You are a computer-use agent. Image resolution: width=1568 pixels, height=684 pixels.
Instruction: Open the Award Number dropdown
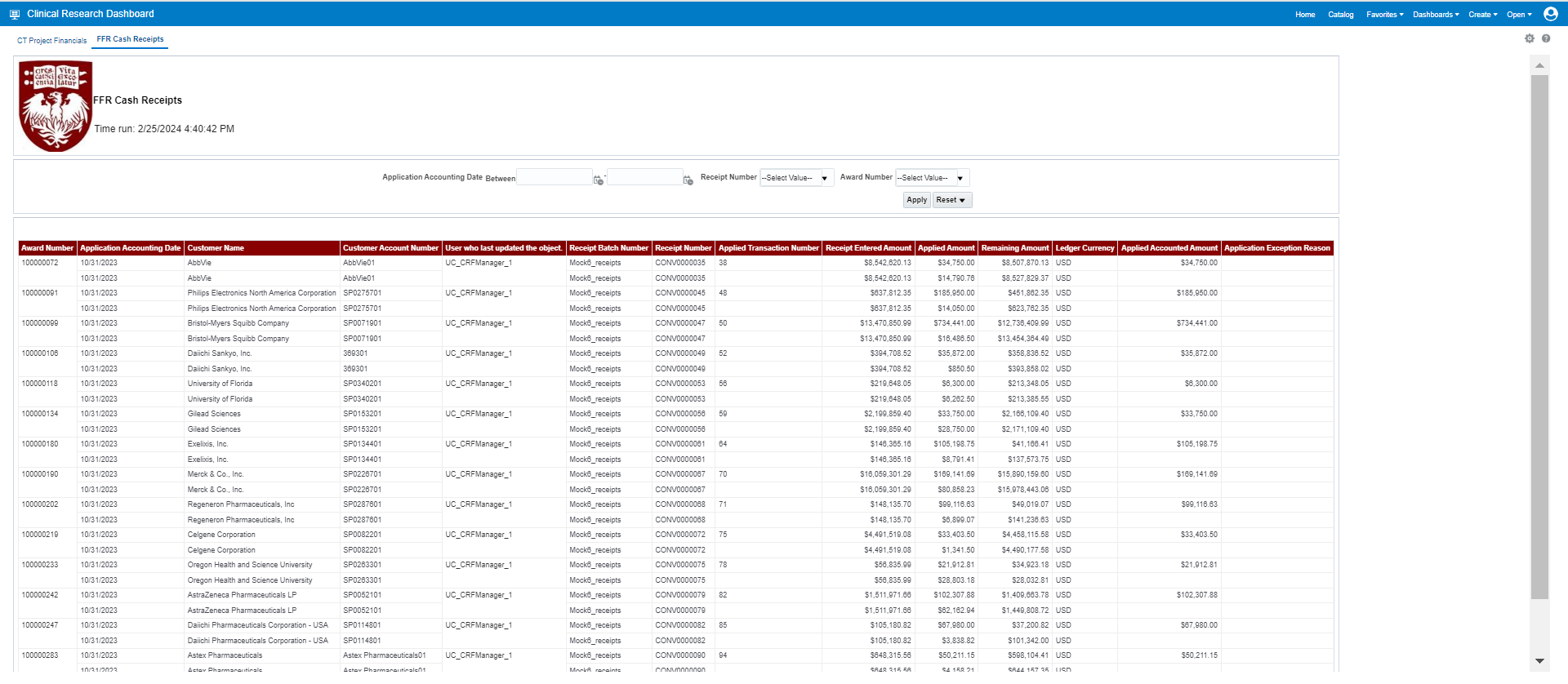pos(932,178)
